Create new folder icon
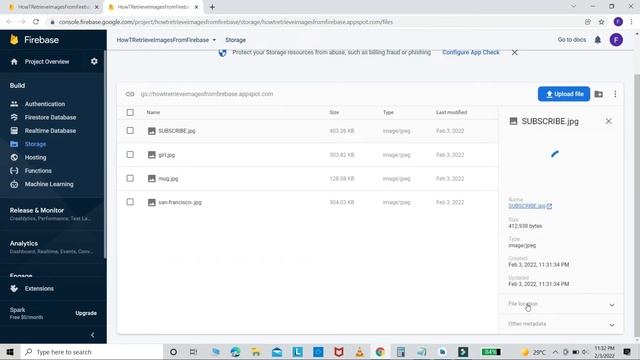640x360 pixels. click(x=599, y=94)
